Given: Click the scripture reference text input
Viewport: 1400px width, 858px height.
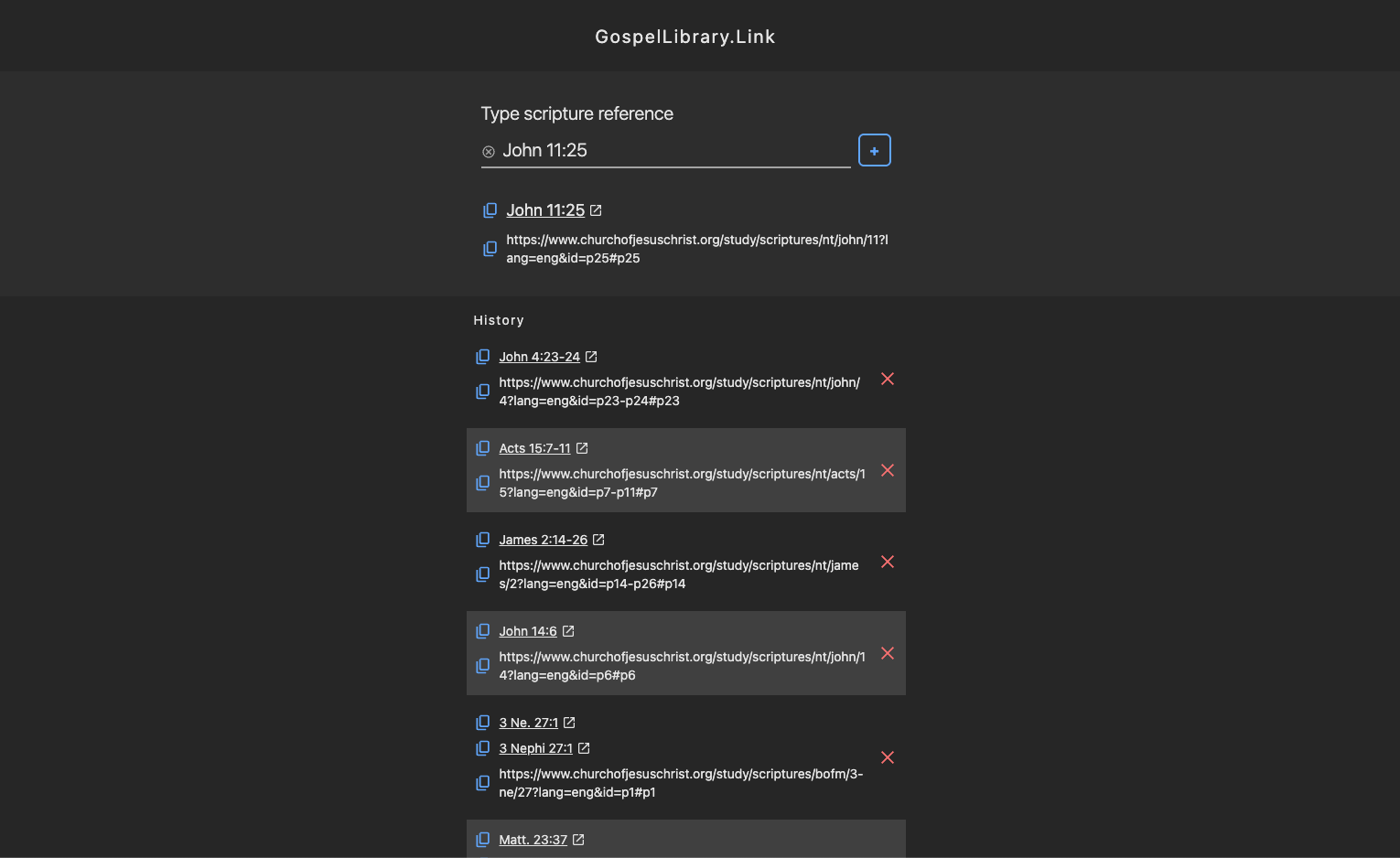Looking at the screenshot, I should (x=673, y=151).
